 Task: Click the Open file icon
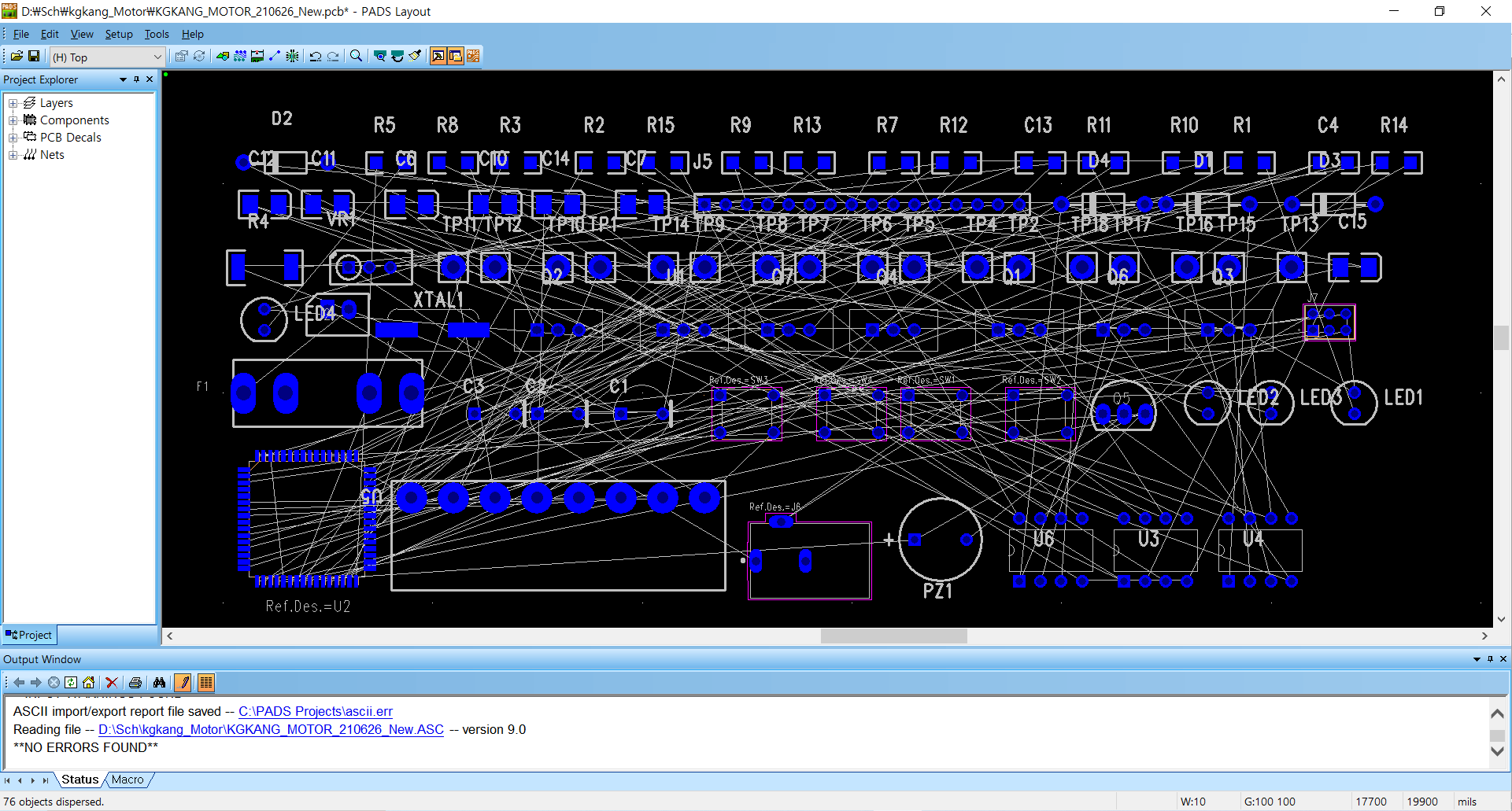[x=17, y=56]
